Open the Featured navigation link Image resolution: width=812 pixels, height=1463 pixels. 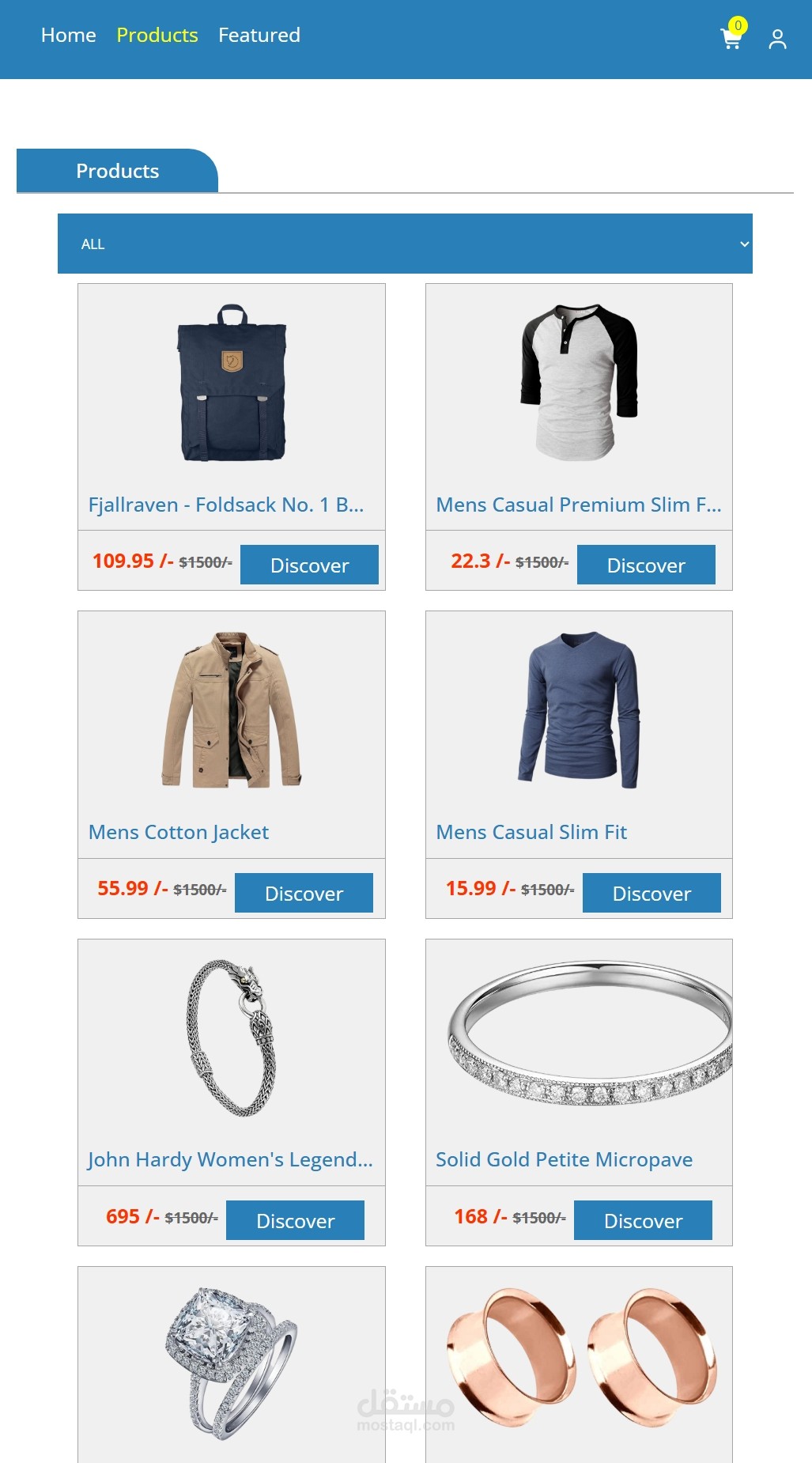259,35
